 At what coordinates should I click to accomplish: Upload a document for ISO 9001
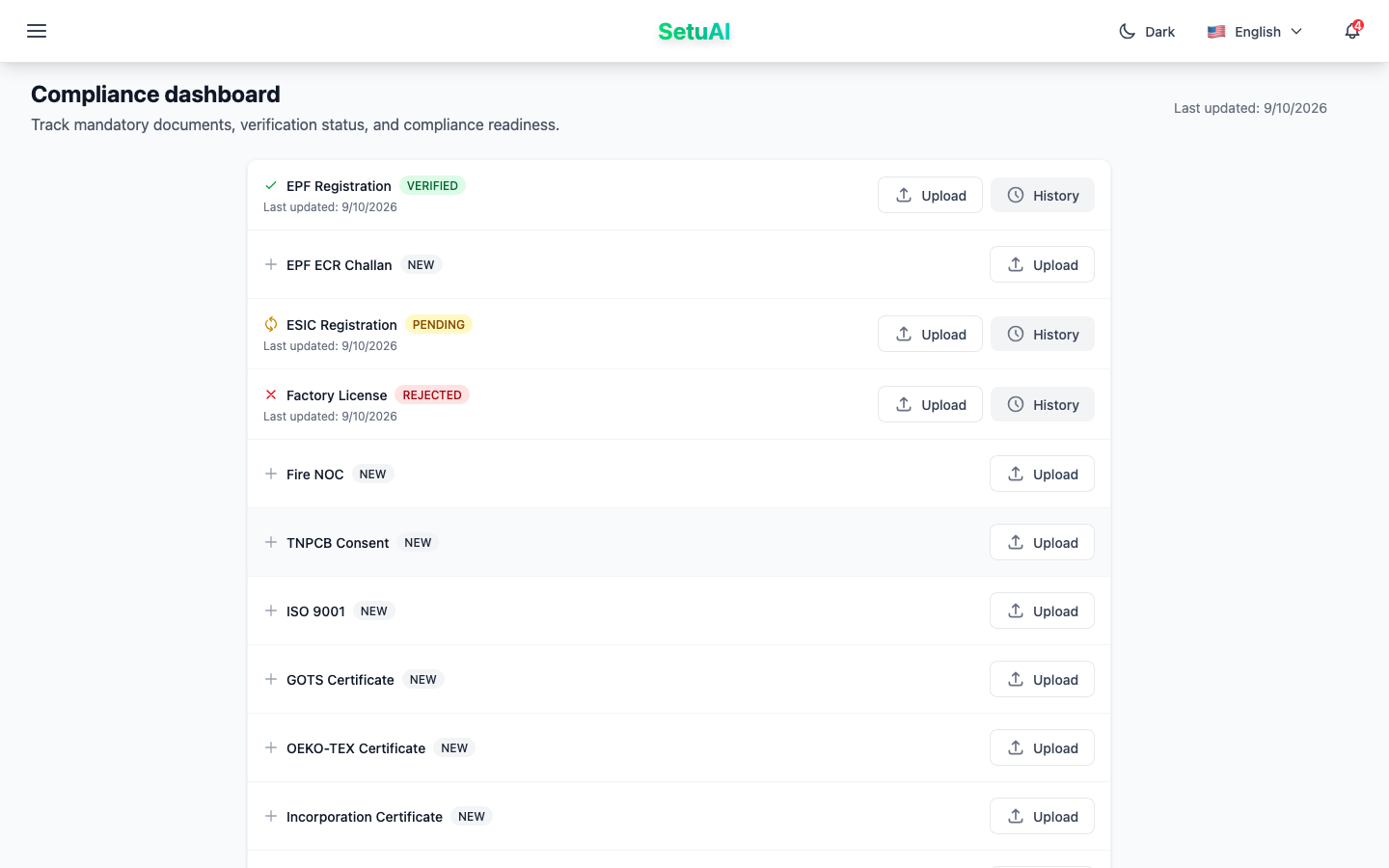pos(1042,610)
